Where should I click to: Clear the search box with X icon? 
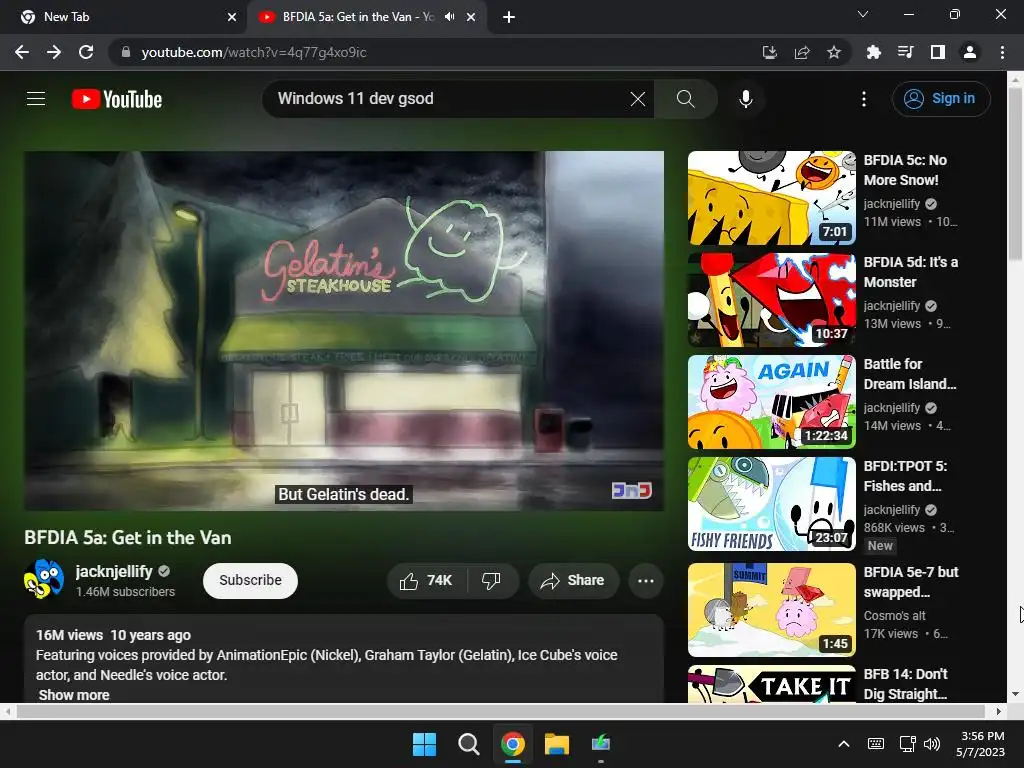click(x=637, y=99)
